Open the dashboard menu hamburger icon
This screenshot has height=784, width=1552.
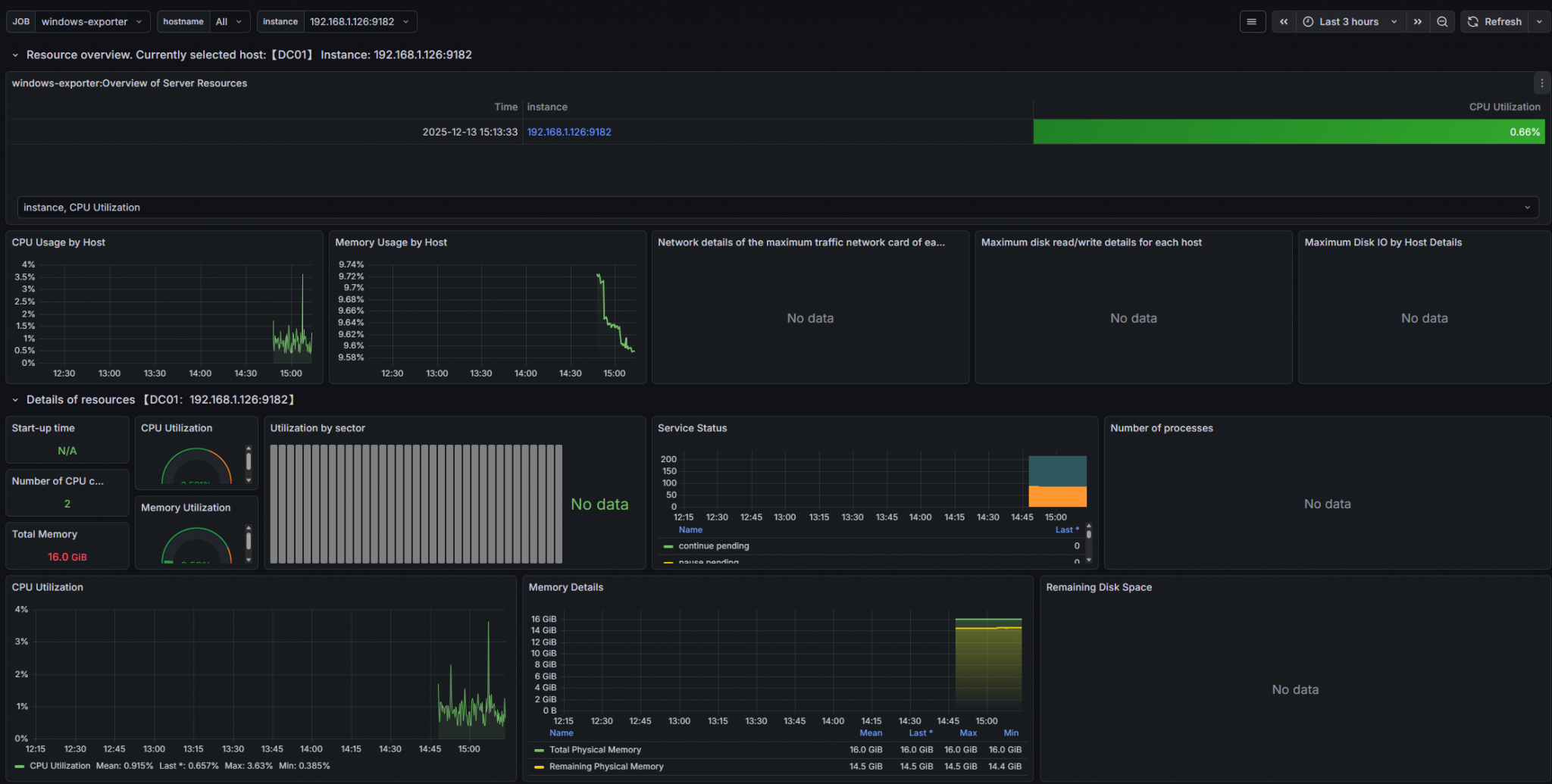[1252, 22]
